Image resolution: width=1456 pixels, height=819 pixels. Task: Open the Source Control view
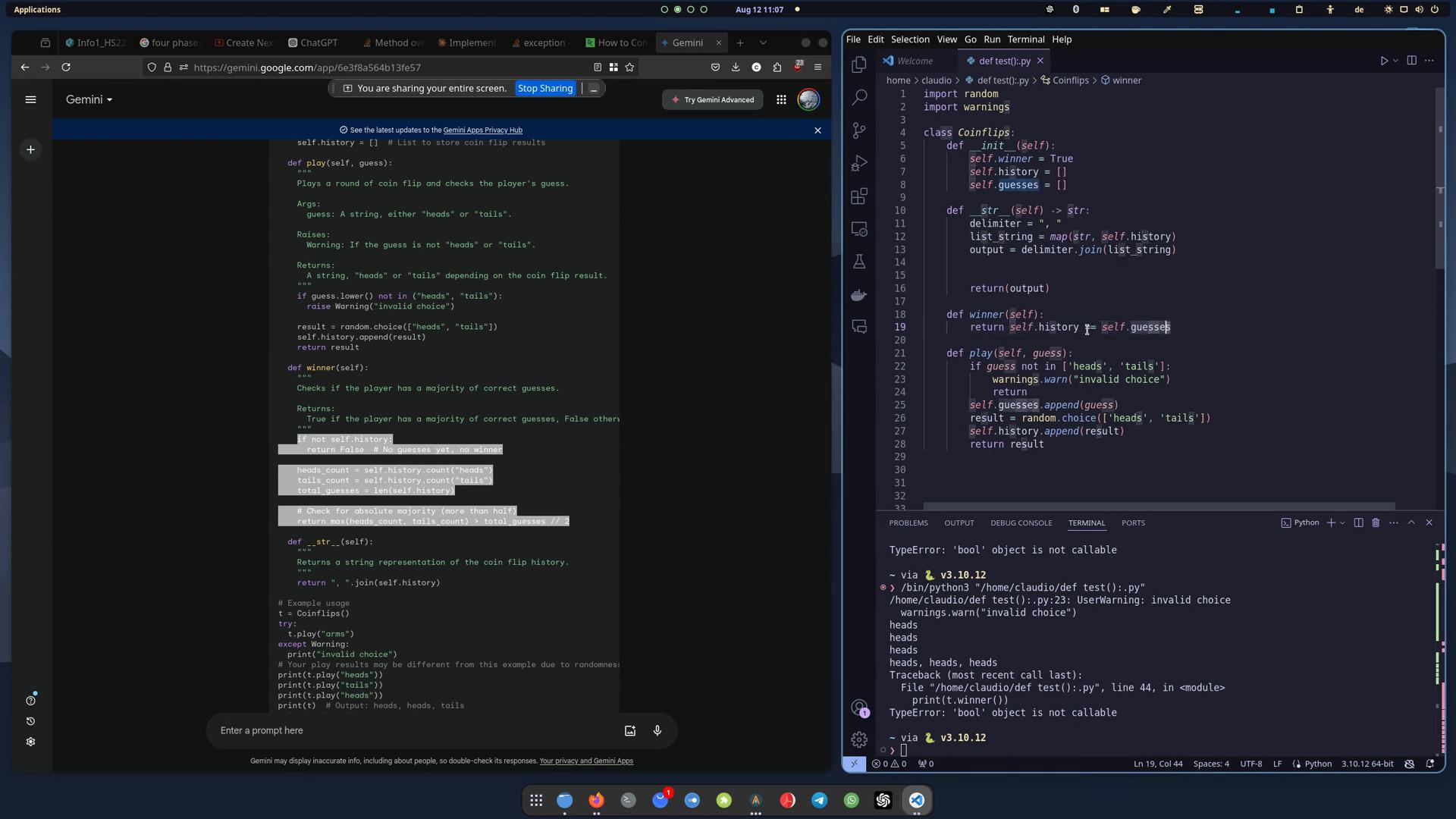point(859,130)
